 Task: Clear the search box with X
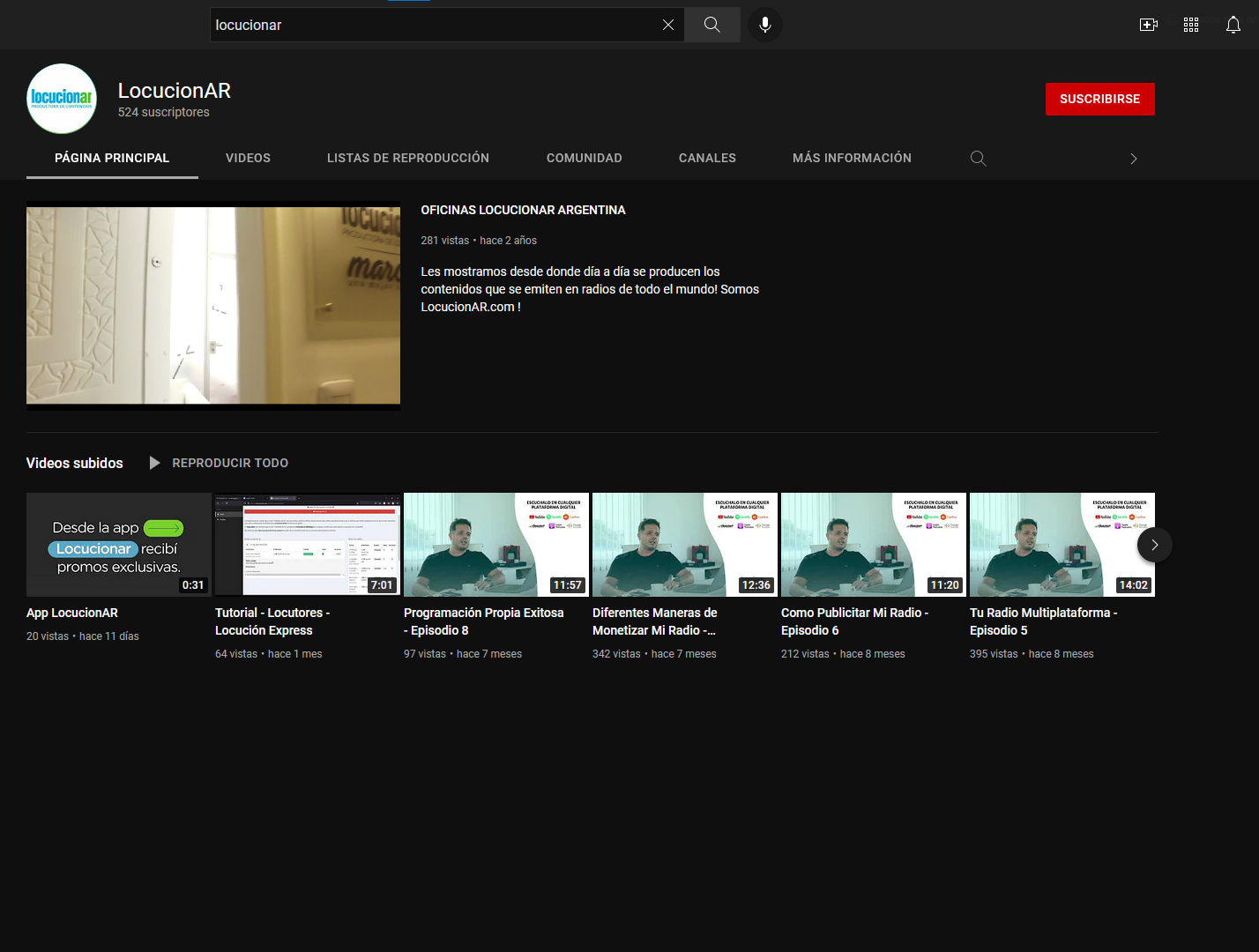pos(668,25)
